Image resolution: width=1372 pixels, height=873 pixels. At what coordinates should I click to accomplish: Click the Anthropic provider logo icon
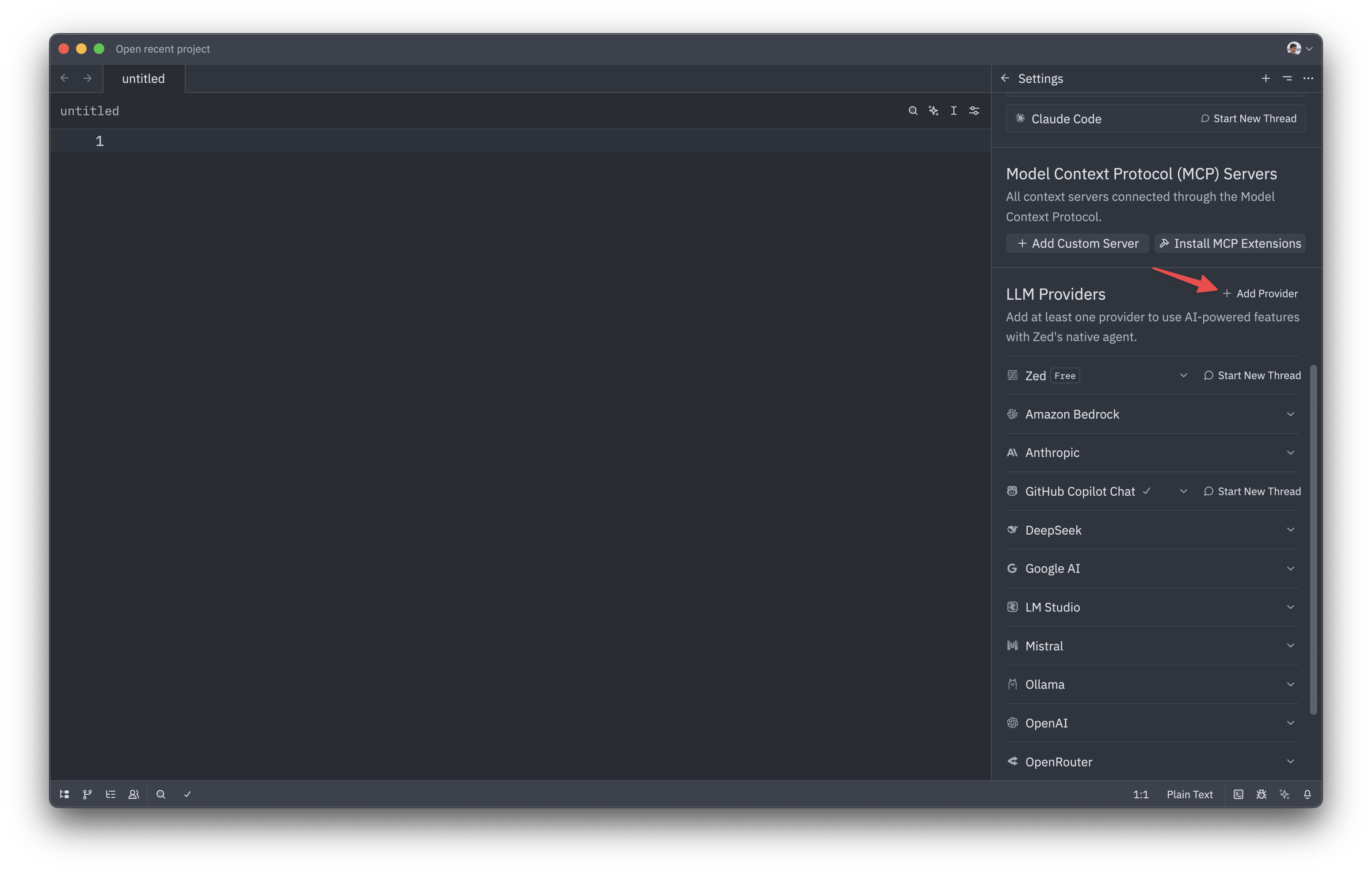pyautogui.click(x=1012, y=452)
